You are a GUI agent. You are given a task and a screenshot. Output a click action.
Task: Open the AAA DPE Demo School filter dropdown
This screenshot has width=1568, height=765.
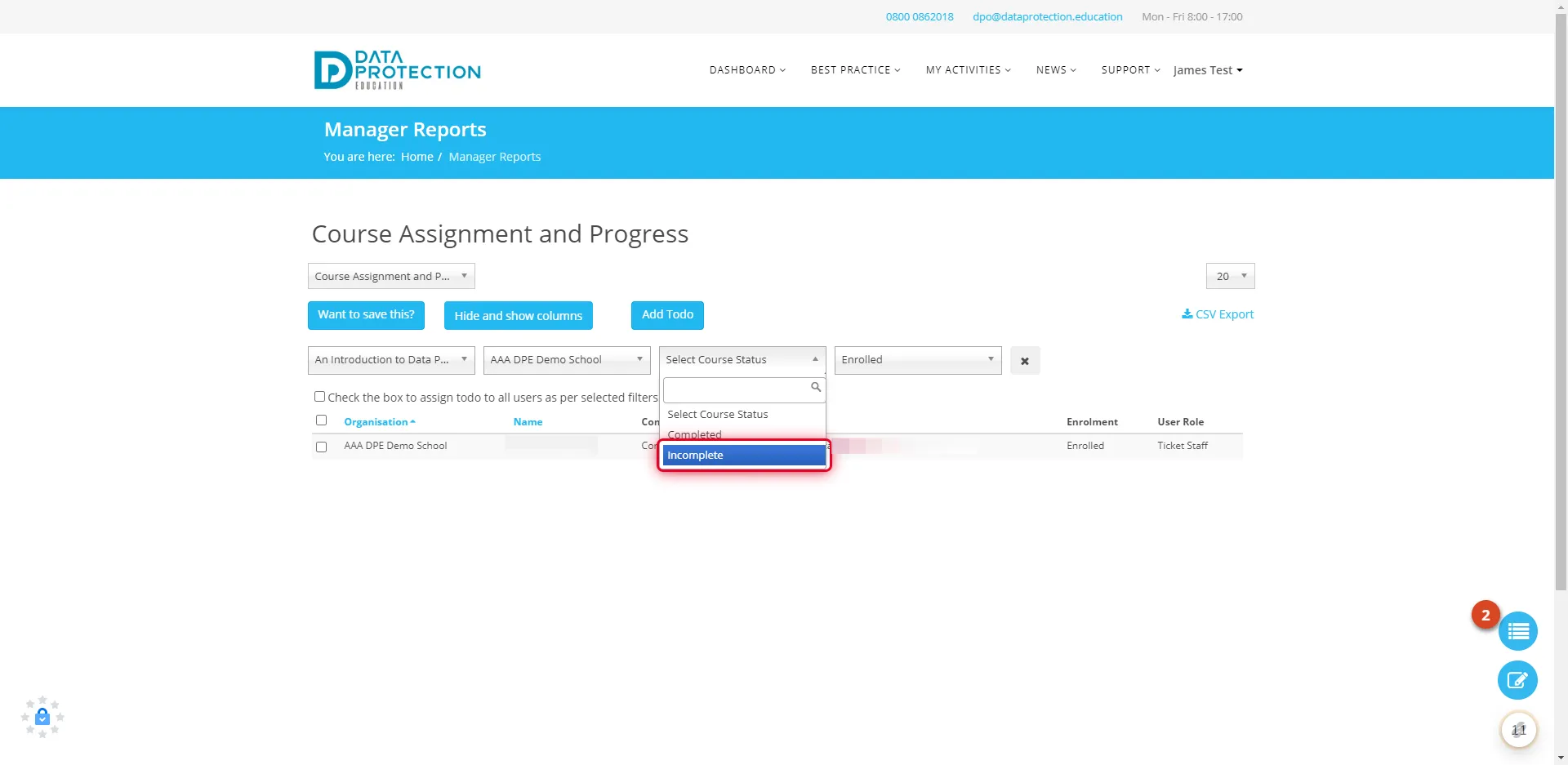point(567,360)
